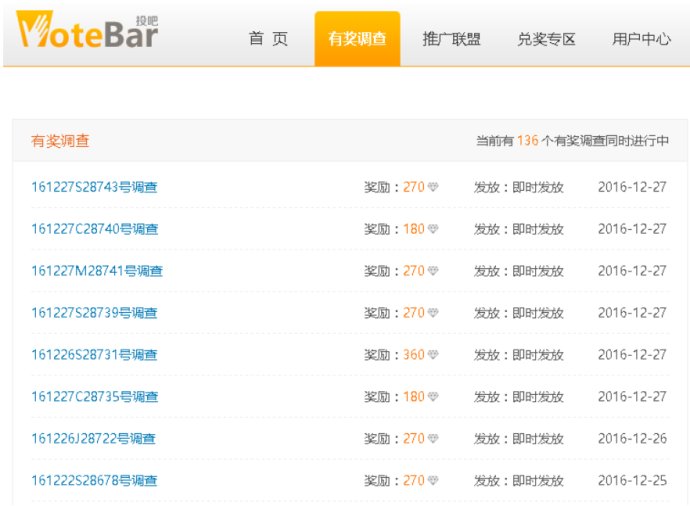The image size is (690, 506).
Task: Click reward value 180 for 161227C28735
Action: click(x=414, y=396)
